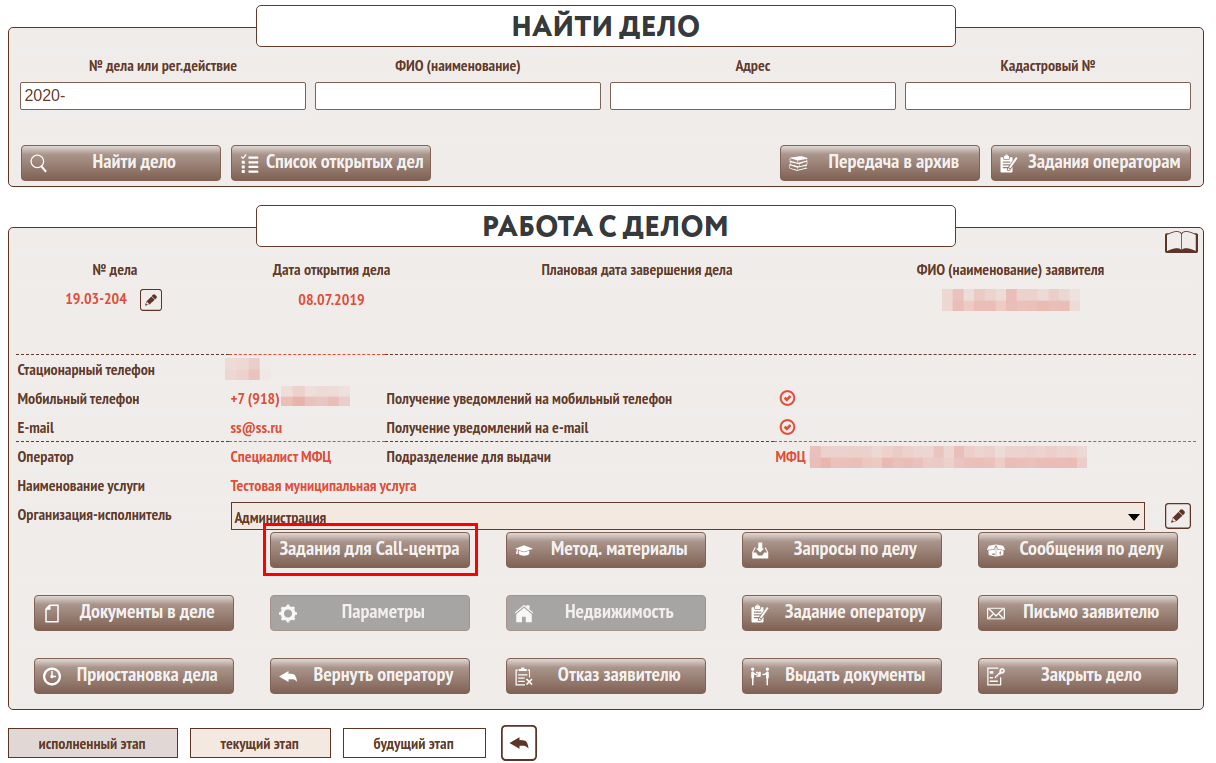
Task: Click the текущий этап legend swatch
Action: pos(260,744)
